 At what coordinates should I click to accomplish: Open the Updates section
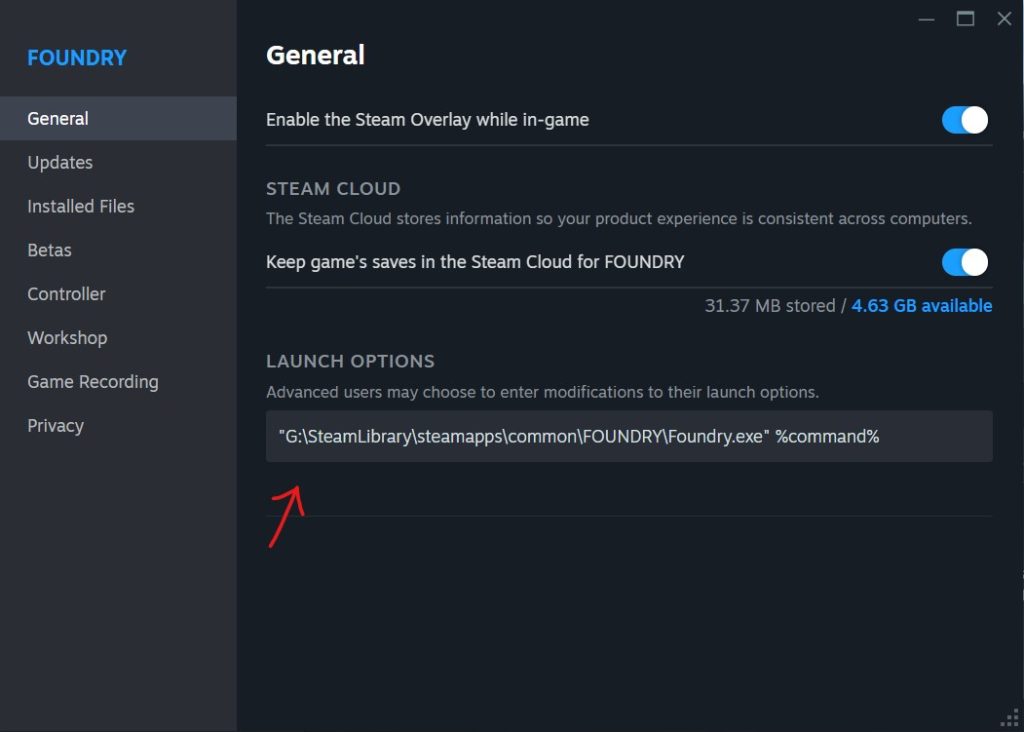(60, 162)
